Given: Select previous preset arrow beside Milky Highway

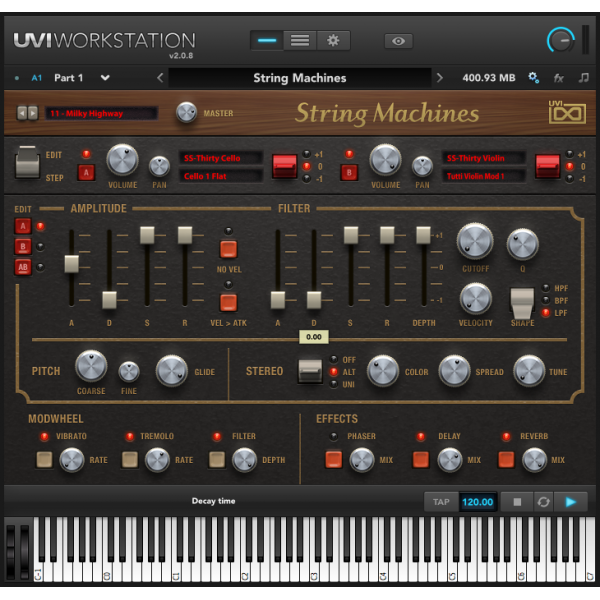Looking at the screenshot, I should pyautogui.click(x=22, y=113).
